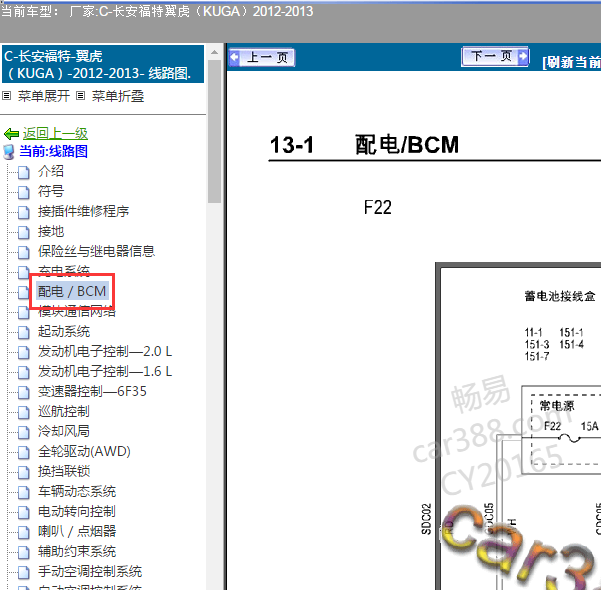This screenshot has height=590, width=601.
Task: Click the sidebar title C-长安福特-翼虎 banner
Action: coord(103,64)
